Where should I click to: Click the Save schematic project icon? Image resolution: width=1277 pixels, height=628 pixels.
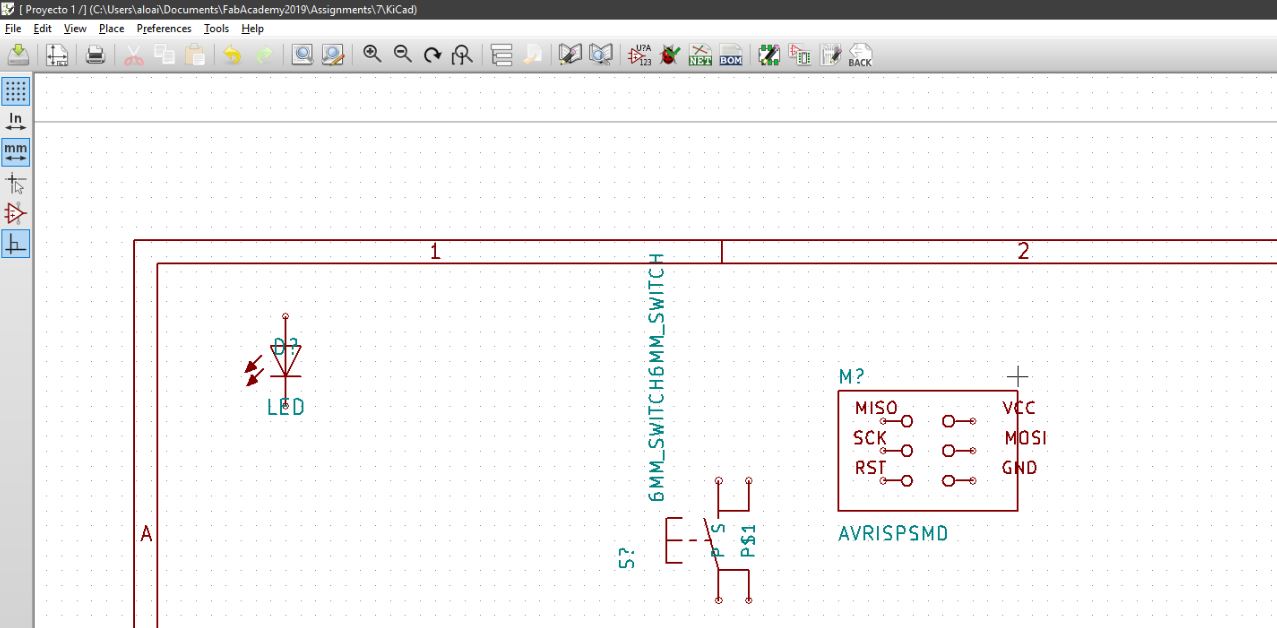point(18,55)
